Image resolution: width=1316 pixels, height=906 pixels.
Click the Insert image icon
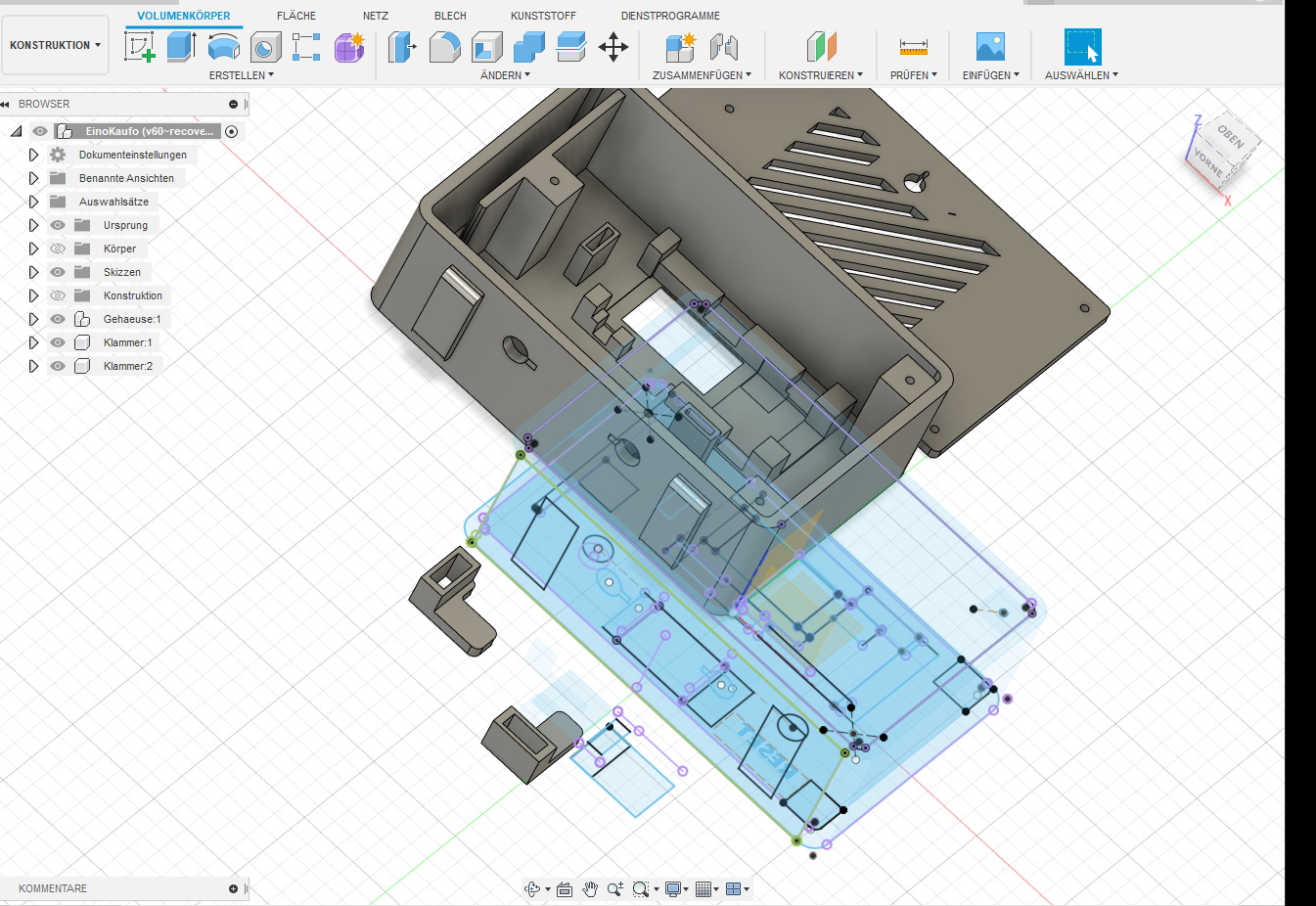click(x=990, y=46)
